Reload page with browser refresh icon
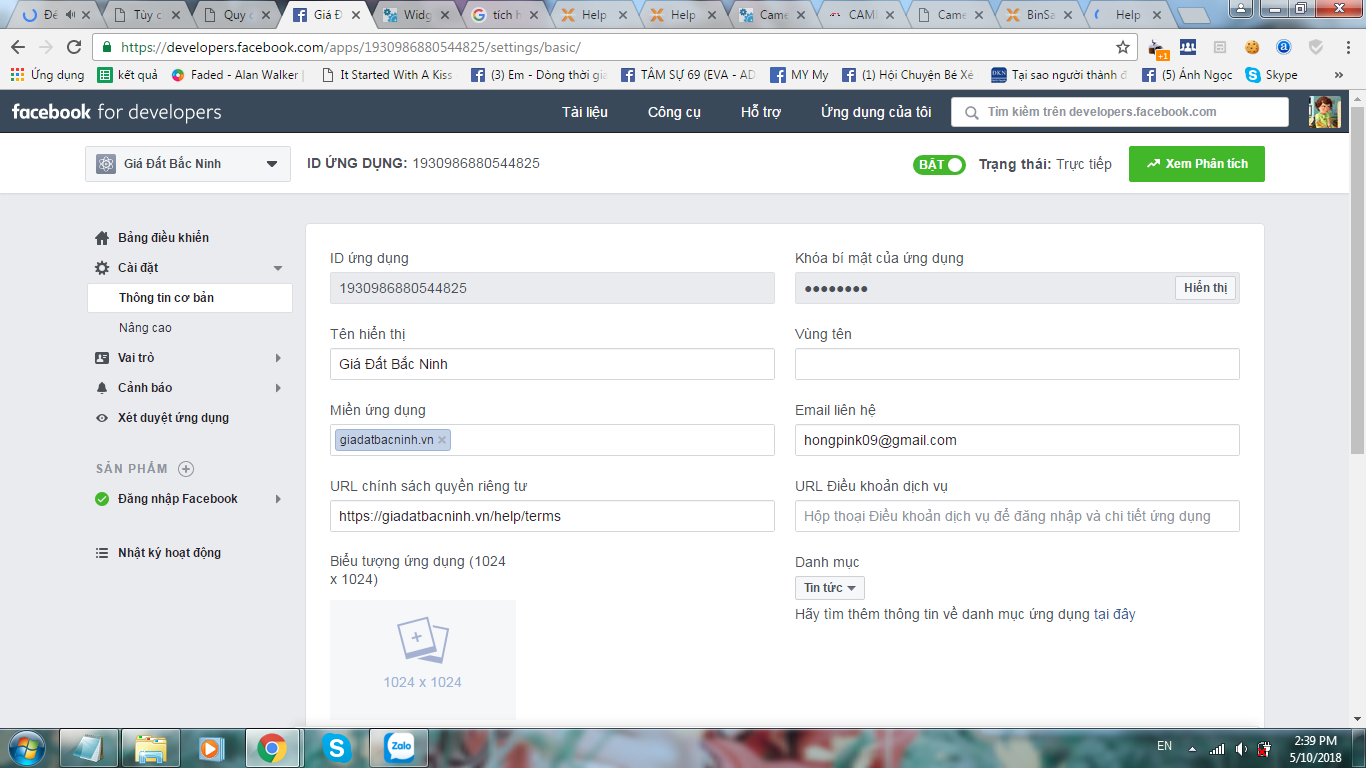This screenshot has width=1366, height=768. coord(74,47)
